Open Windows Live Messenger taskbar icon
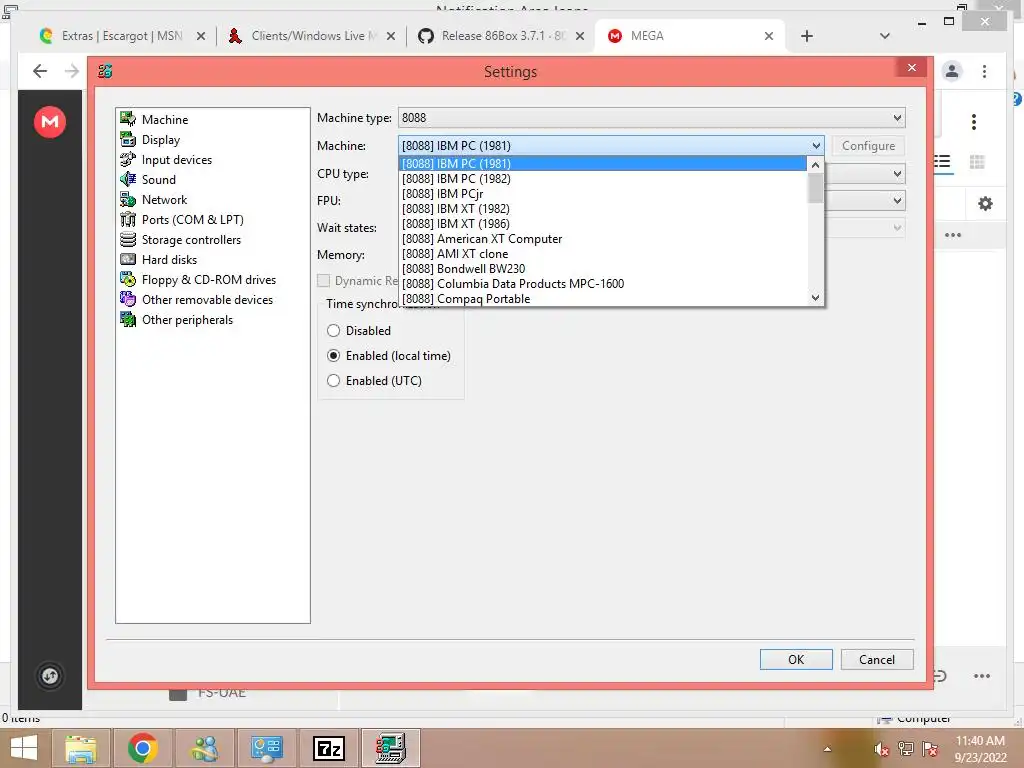 pos(204,748)
